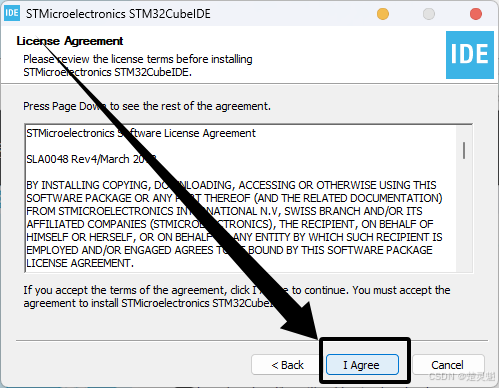
Task: Click the grey maximize circle in the title bar
Action: [429, 14]
